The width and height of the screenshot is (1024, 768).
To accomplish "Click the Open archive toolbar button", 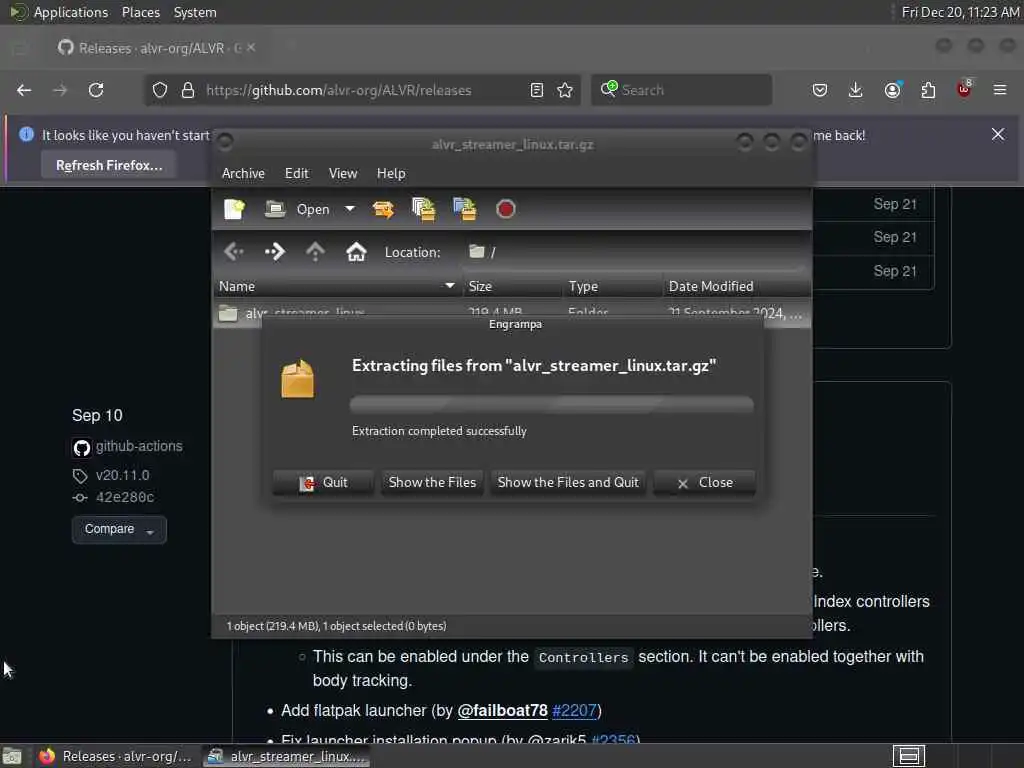I will tap(297, 209).
